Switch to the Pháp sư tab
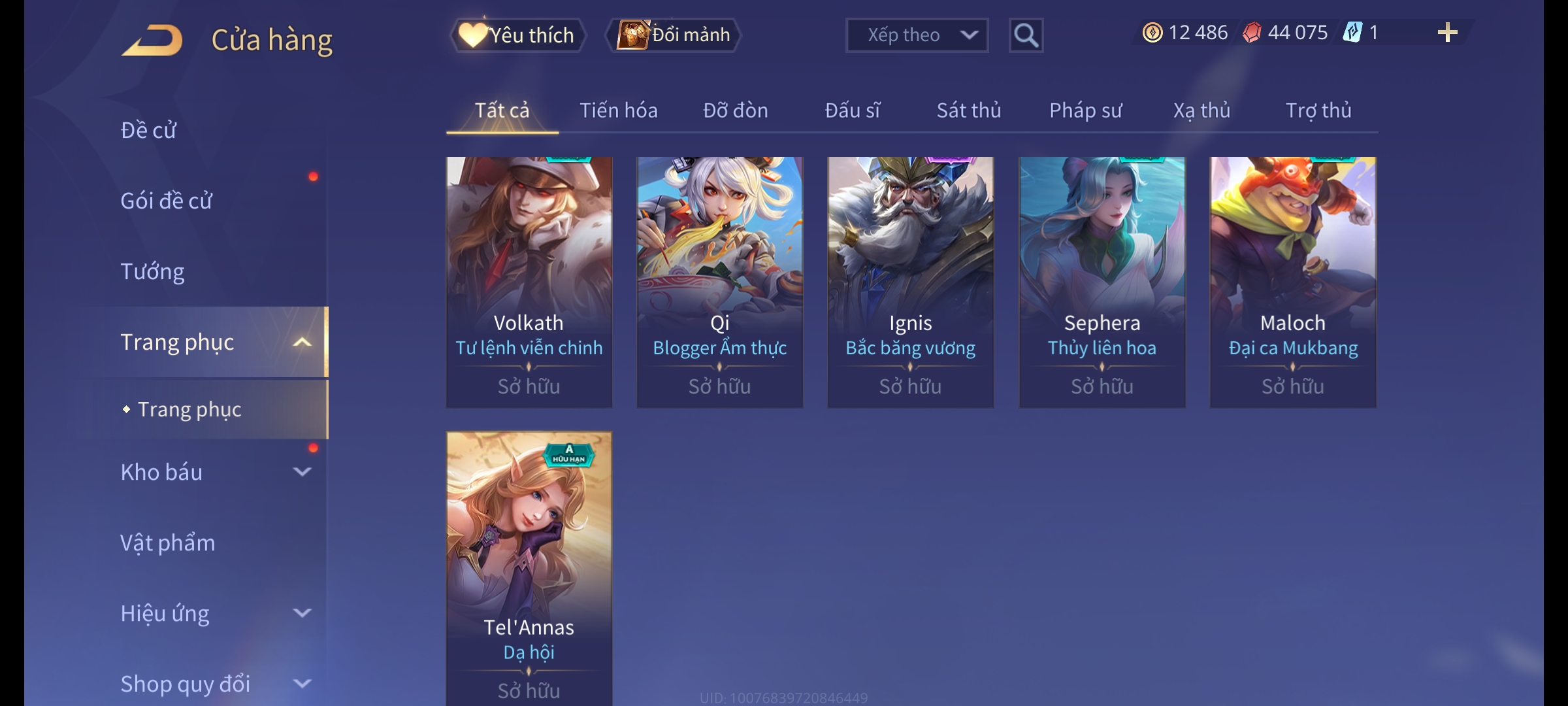Viewport: 1568px width, 706px height. pos(1085,110)
